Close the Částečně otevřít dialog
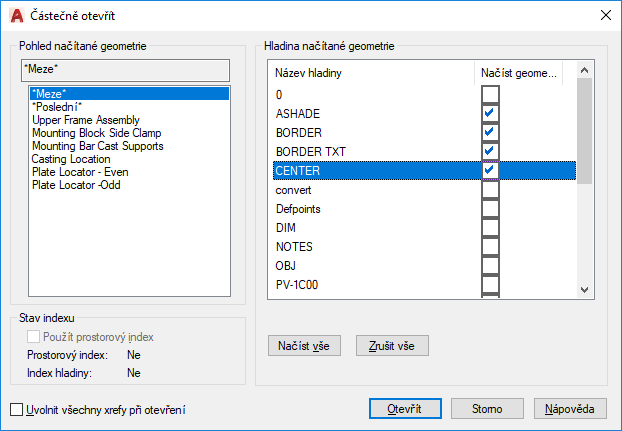This screenshot has width=622, height=431. [x=603, y=14]
